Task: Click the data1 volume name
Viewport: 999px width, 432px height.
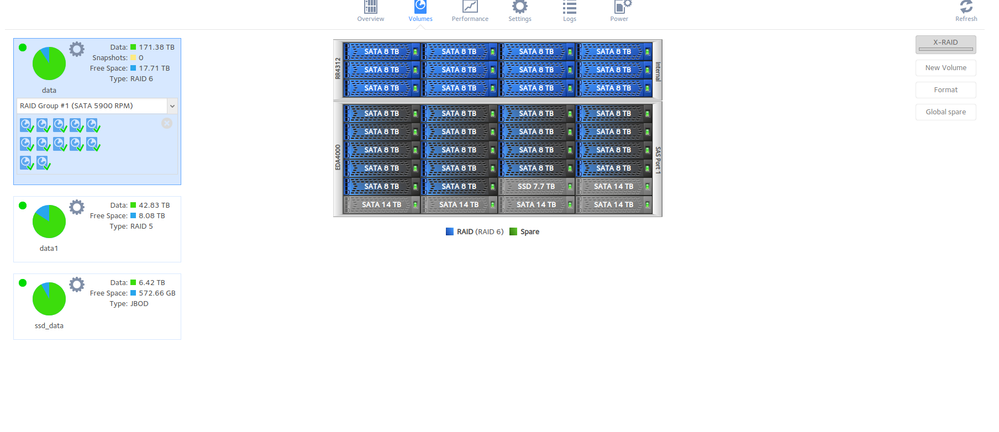Action: point(49,248)
